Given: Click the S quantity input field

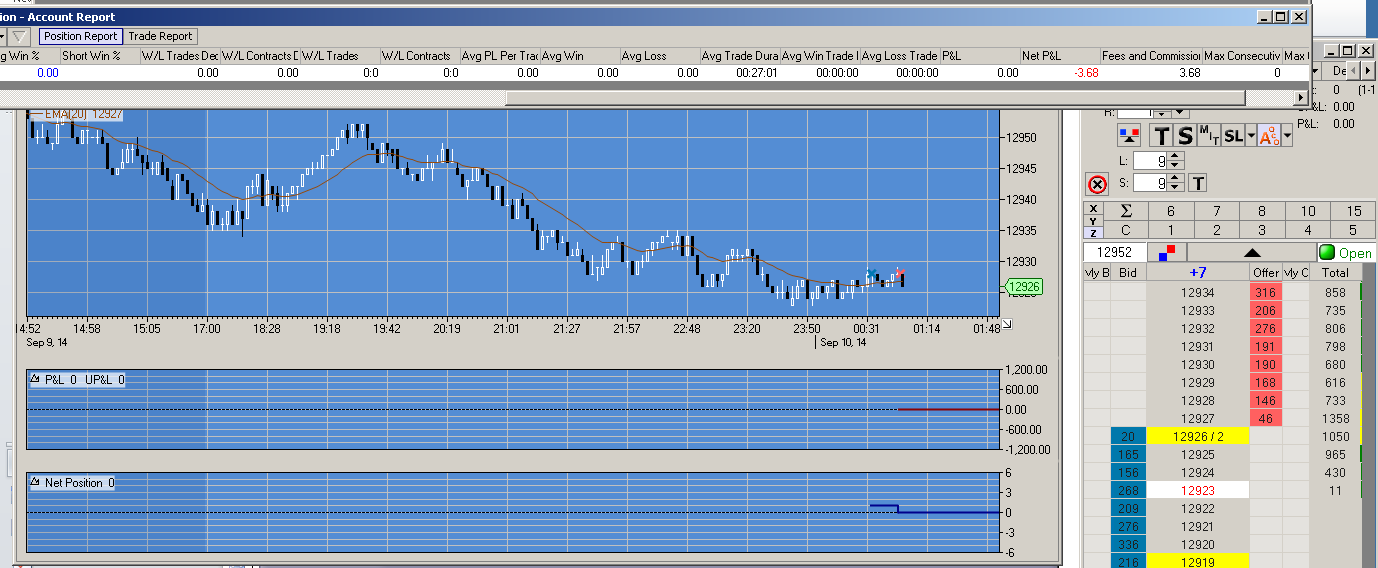Looking at the screenshot, I should pyautogui.click(x=1150, y=183).
